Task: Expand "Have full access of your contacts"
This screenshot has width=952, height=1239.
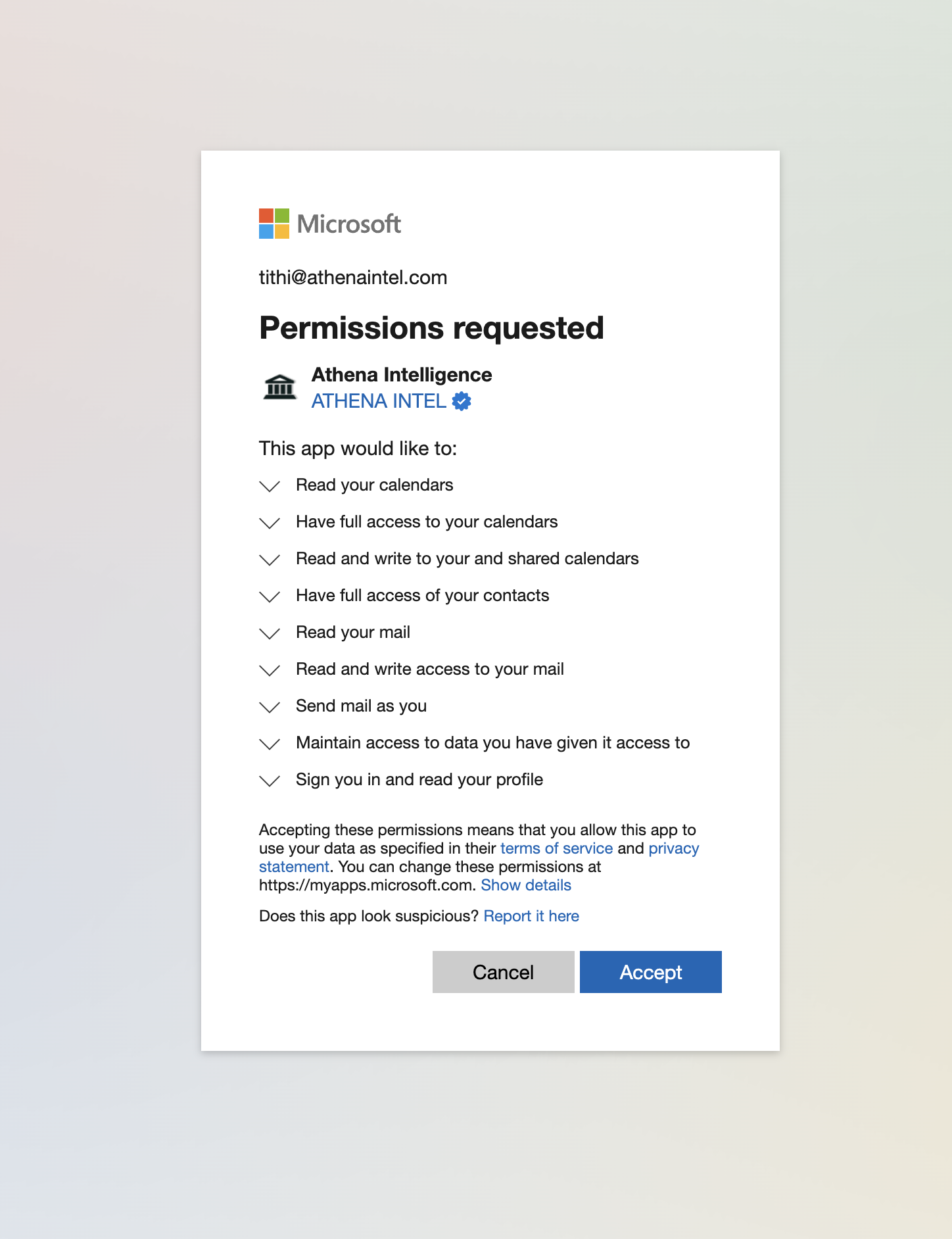Action: tap(270, 596)
